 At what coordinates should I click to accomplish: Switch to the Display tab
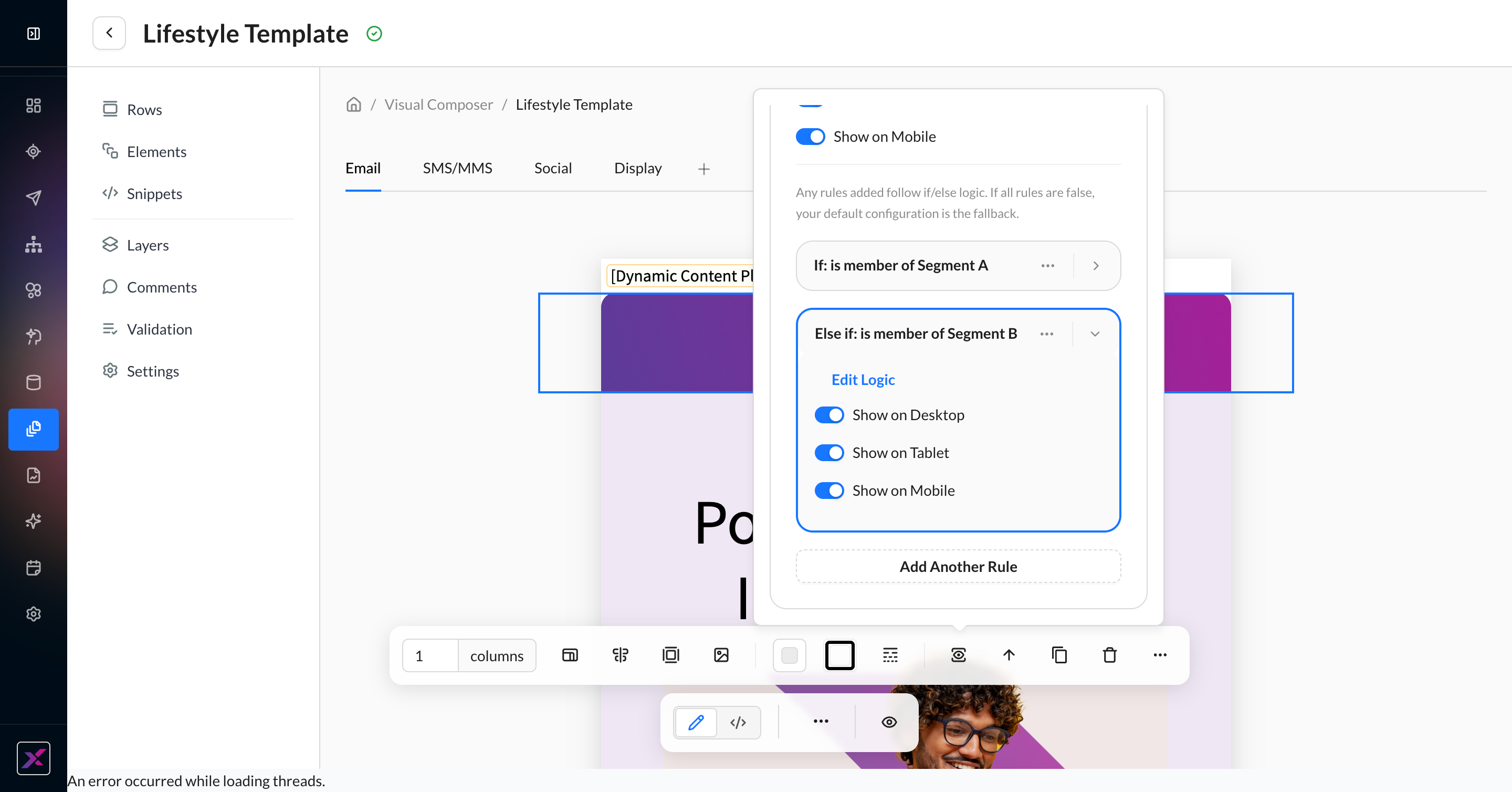pos(638,168)
